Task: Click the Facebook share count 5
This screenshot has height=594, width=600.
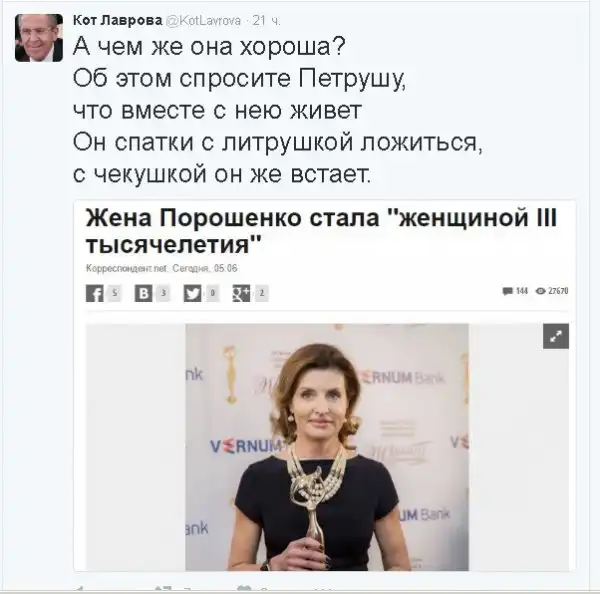Action: click(x=114, y=294)
